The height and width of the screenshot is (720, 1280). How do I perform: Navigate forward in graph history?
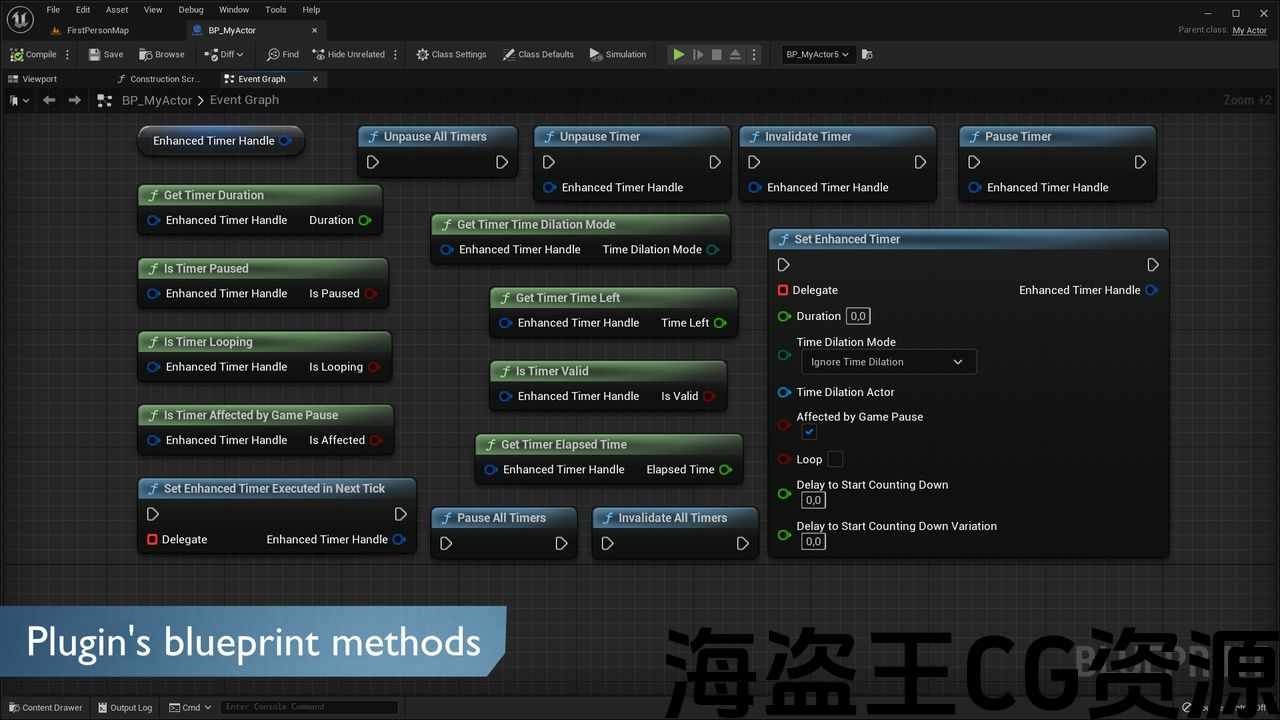pos(74,100)
